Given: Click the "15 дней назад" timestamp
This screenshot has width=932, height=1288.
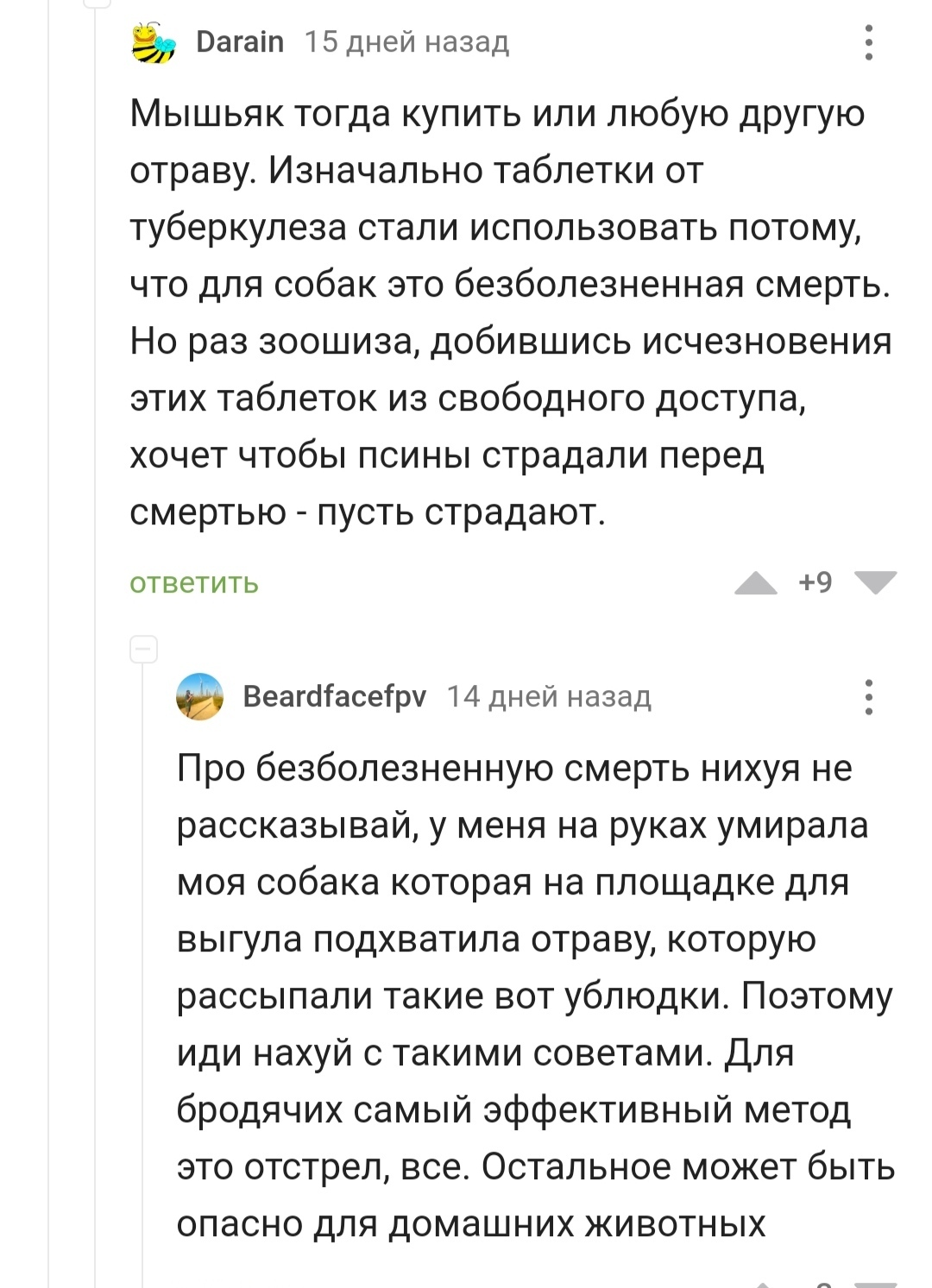Looking at the screenshot, I should click(406, 41).
